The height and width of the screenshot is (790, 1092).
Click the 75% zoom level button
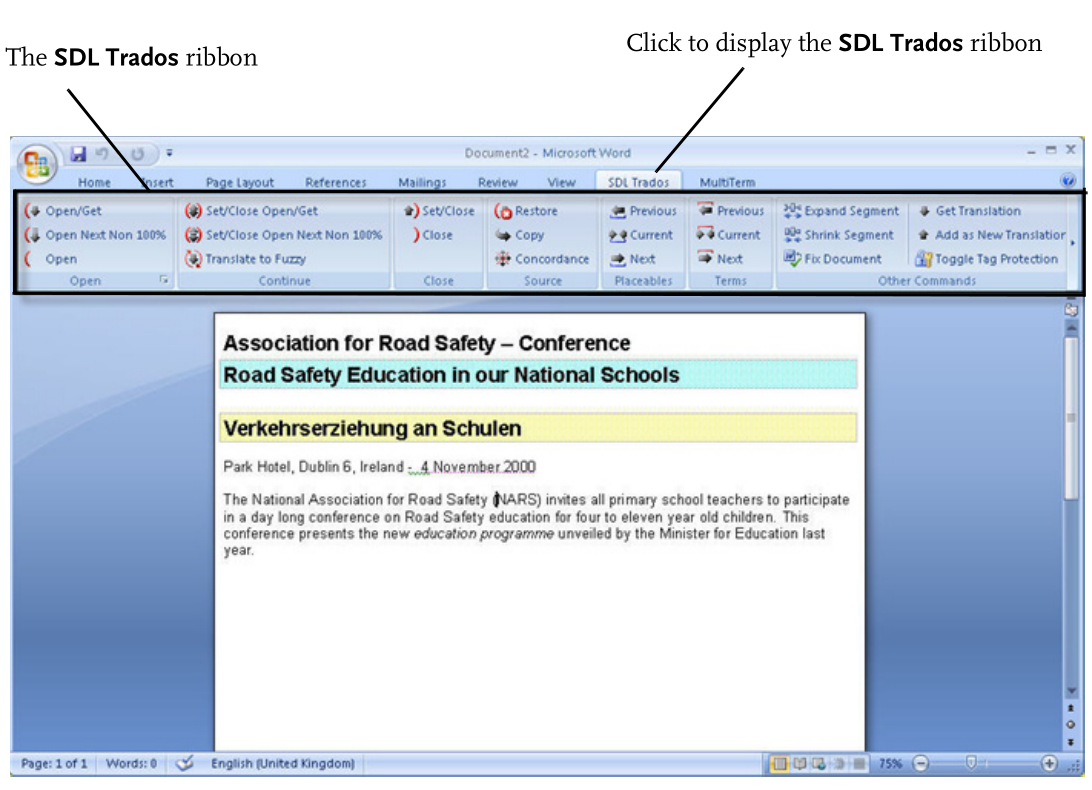point(889,764)
